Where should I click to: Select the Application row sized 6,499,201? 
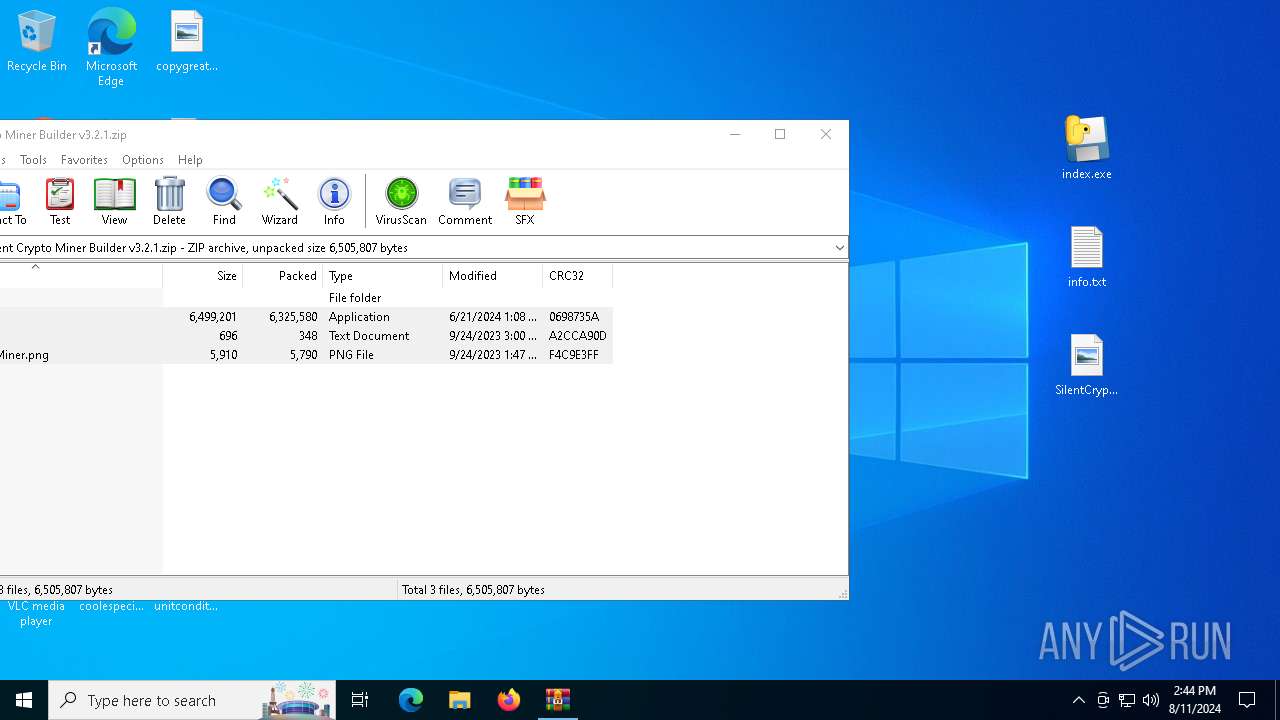click(x=306, y=317)
